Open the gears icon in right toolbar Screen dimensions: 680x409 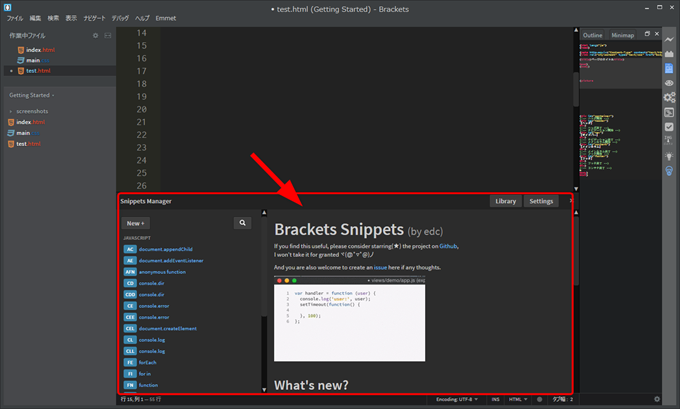pyautogui.click(x=669, y=98)
